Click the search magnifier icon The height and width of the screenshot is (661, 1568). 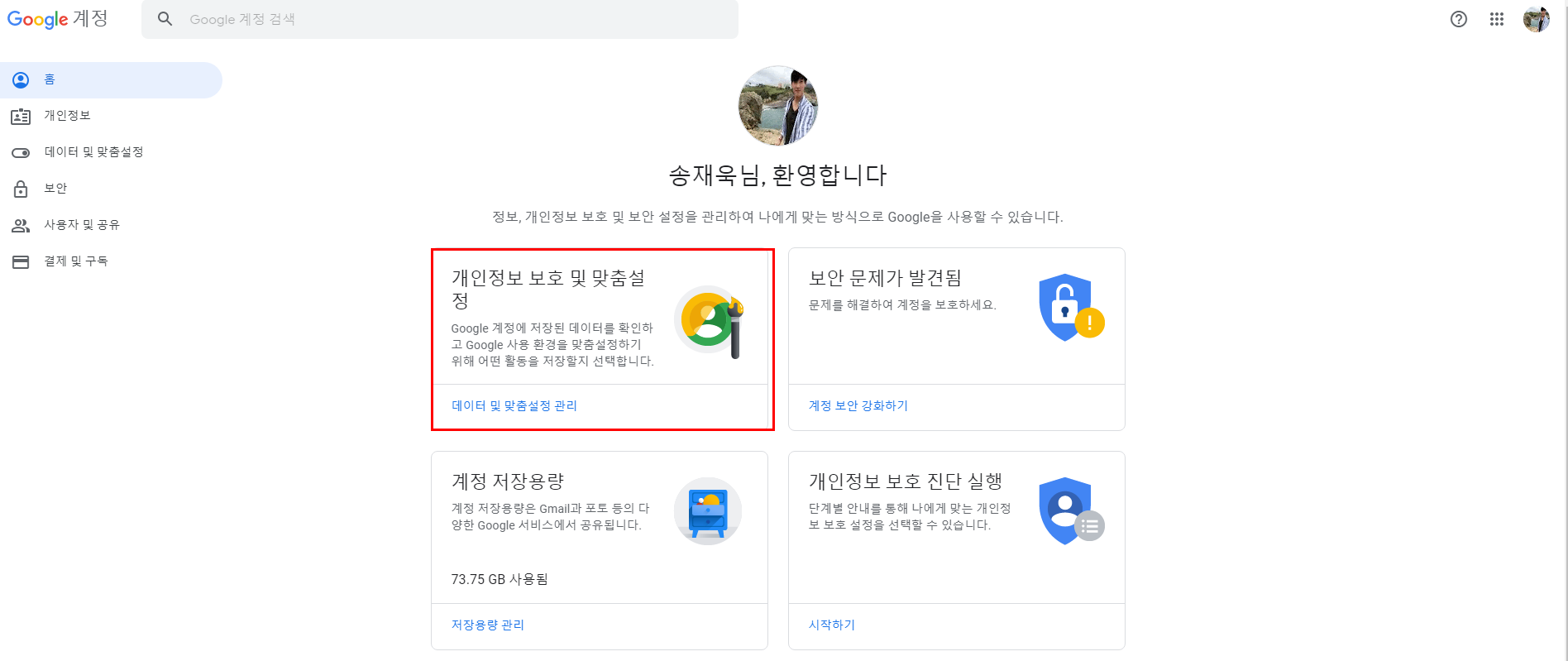click(165, 19)
